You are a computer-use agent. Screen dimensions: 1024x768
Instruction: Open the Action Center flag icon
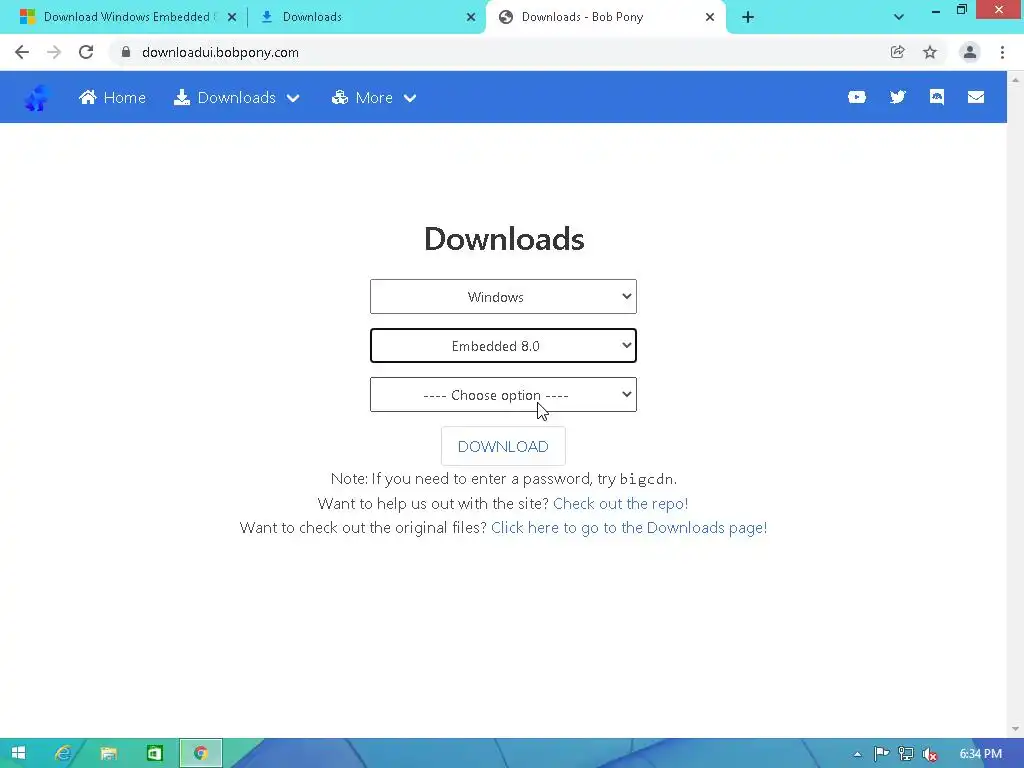pos(882,754)
